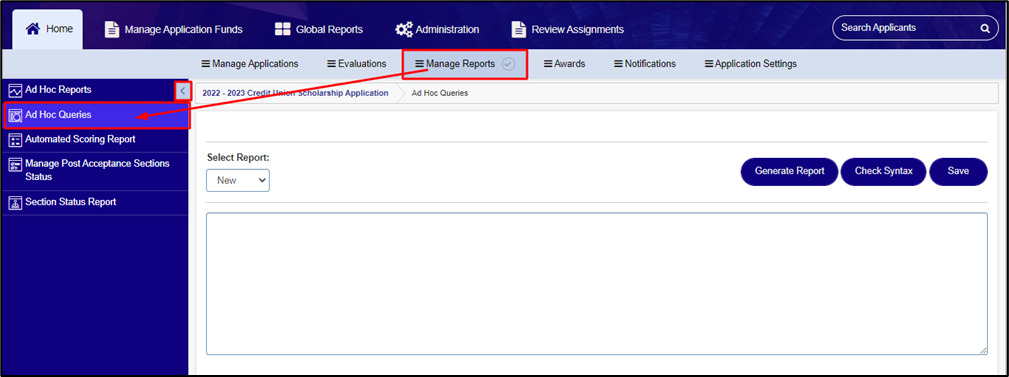Click the Save button
The height and width of the screenshot is (377, 1009).
coord(958,172)
